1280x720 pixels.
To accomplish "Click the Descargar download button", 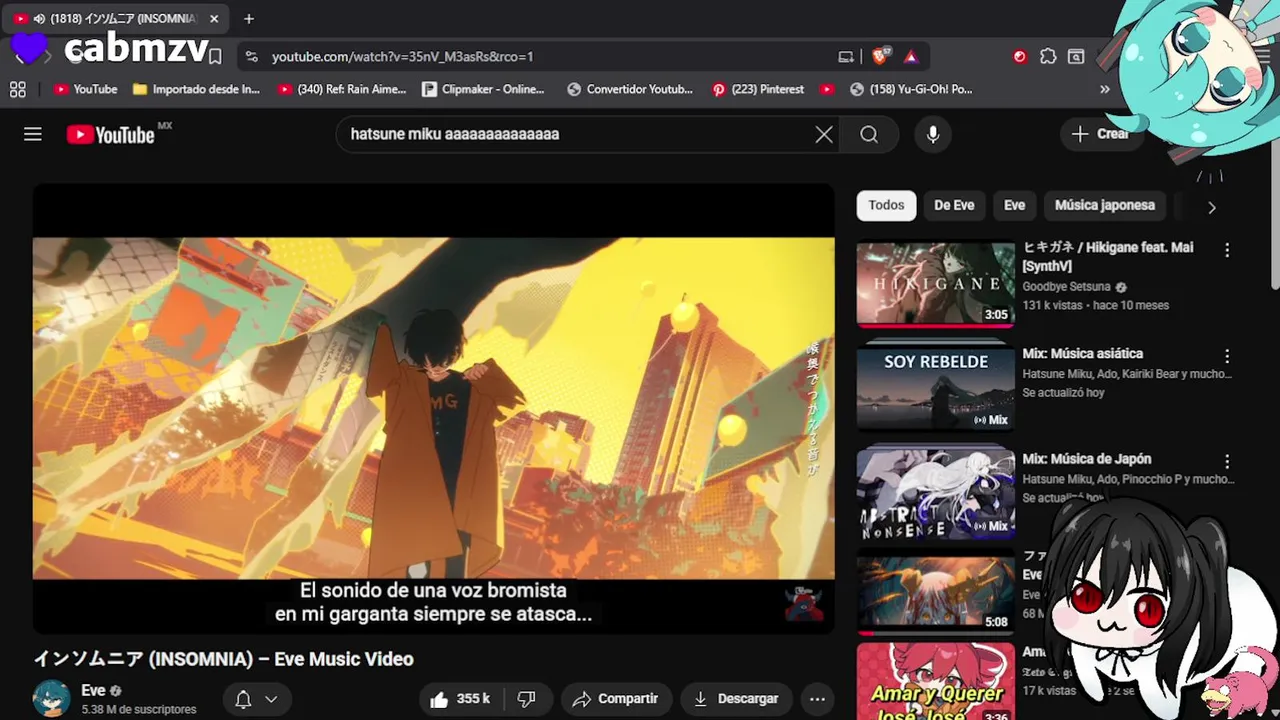I will (736, 699).
